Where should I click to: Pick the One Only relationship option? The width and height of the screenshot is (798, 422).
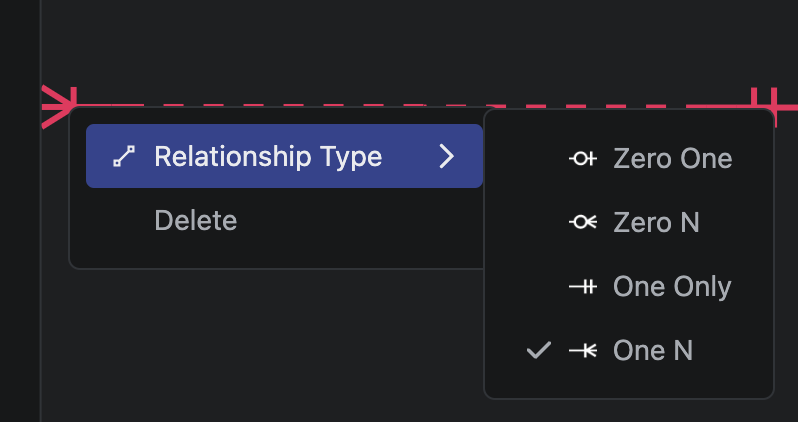click(x=672, y=287)
